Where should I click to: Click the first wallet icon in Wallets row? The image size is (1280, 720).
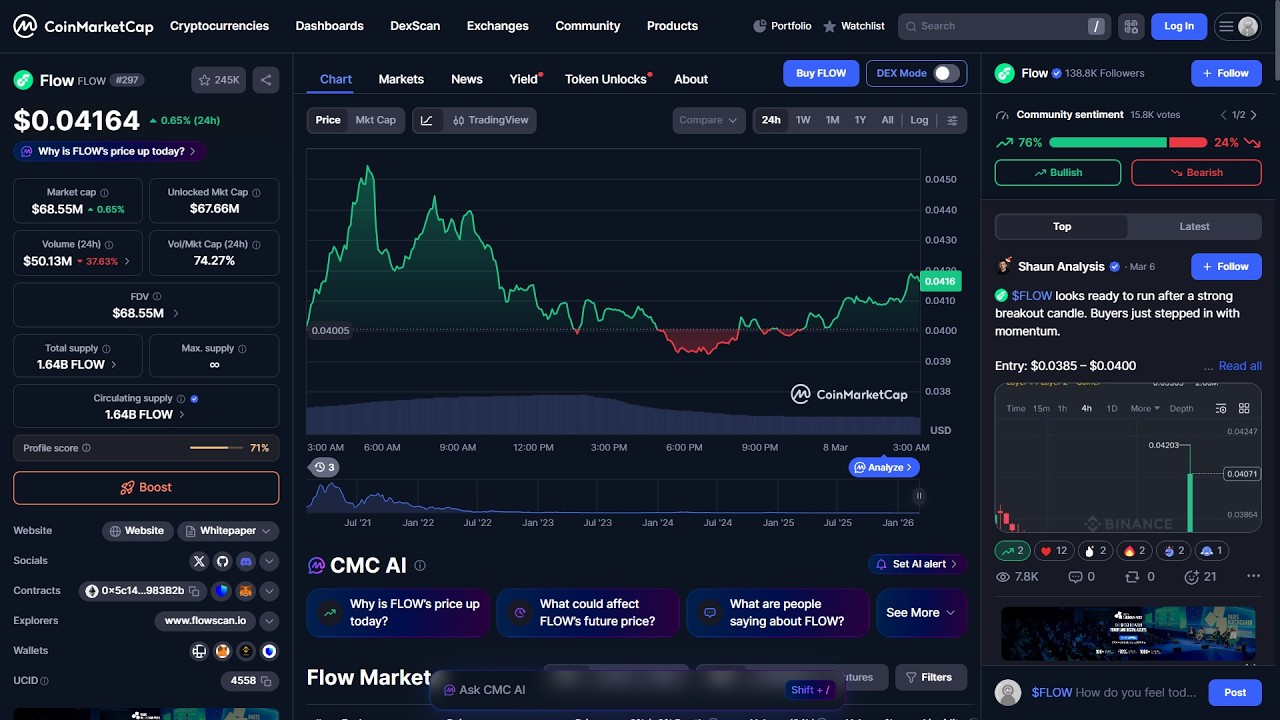tap(199, 651)
